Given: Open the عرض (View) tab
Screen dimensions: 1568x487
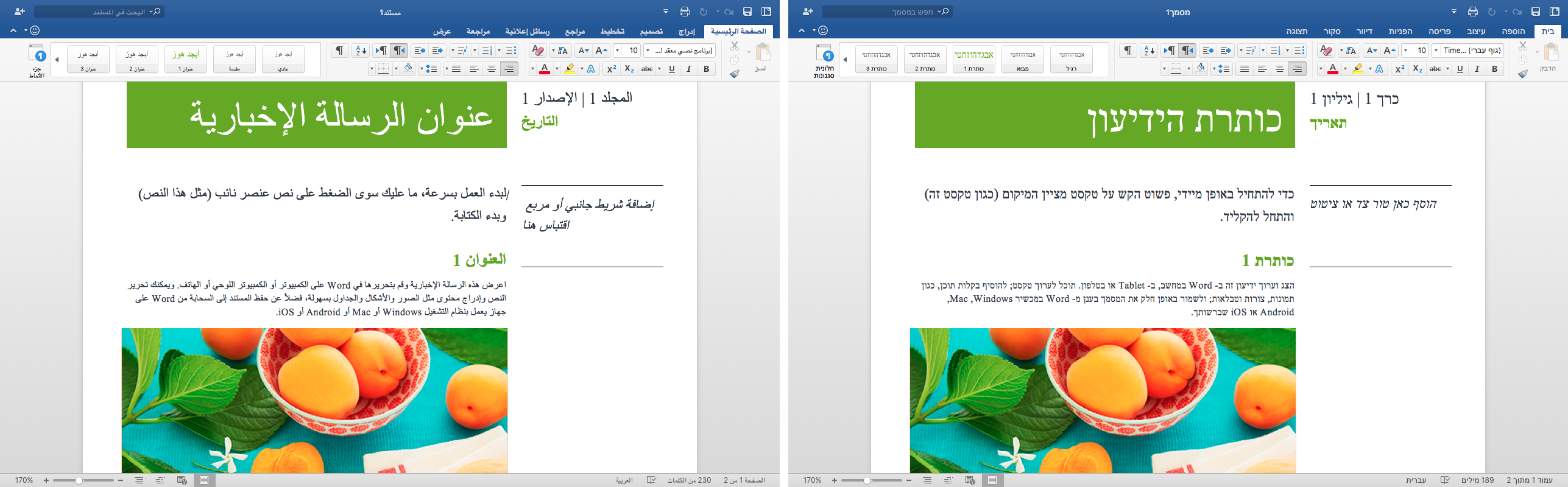Looking at the screenshot, I should pos(442,31).
